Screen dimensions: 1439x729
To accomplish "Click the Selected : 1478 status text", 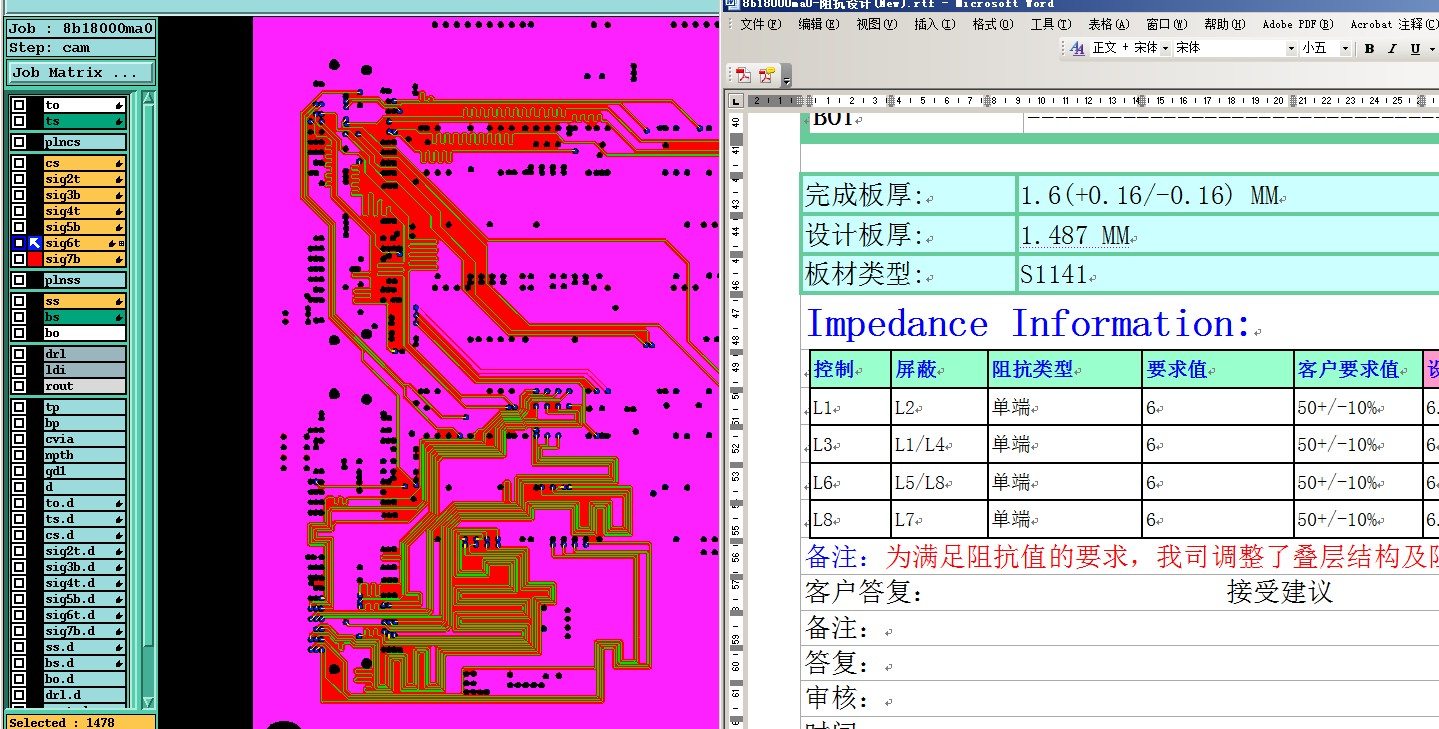I will coord(62,722).
